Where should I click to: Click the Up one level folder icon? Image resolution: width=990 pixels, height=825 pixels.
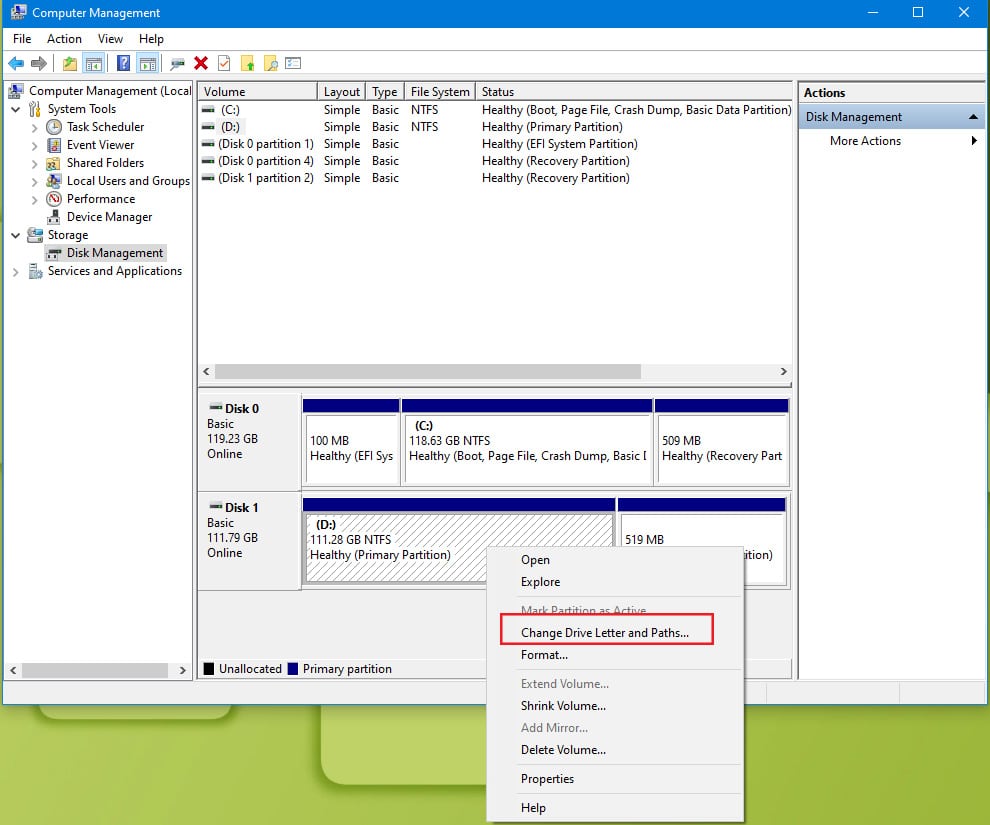click(x=69, y=63)
